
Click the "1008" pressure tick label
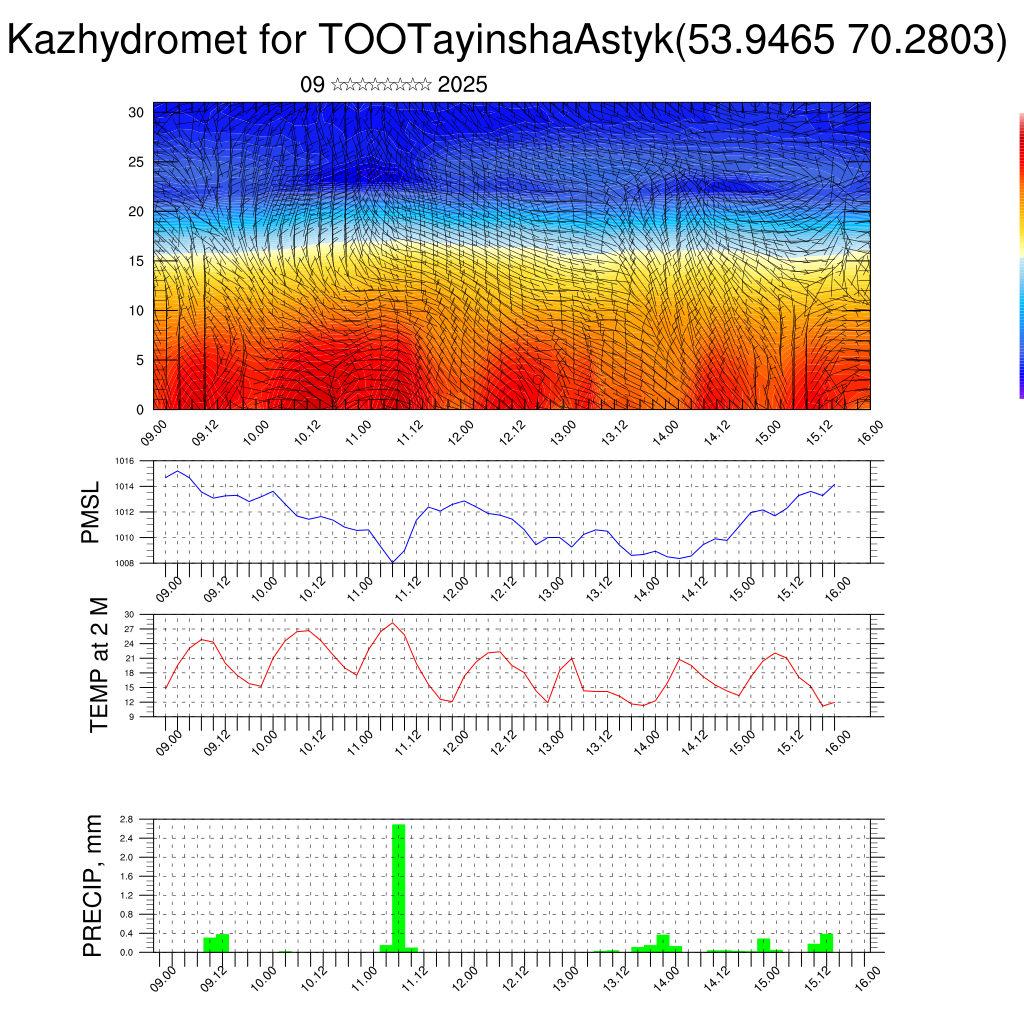125,563
